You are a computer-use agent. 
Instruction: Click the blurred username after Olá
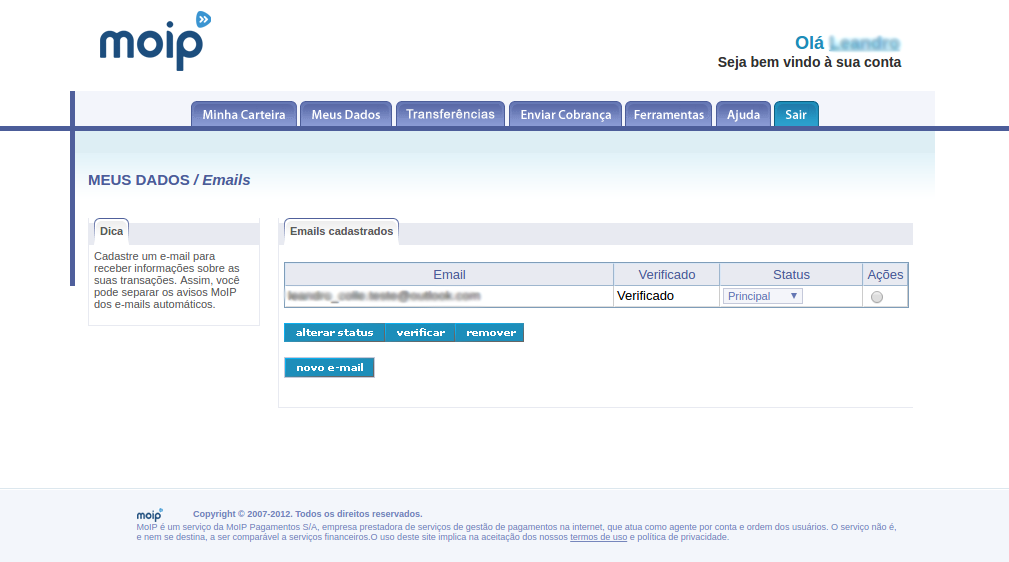[x=864, y=43]
